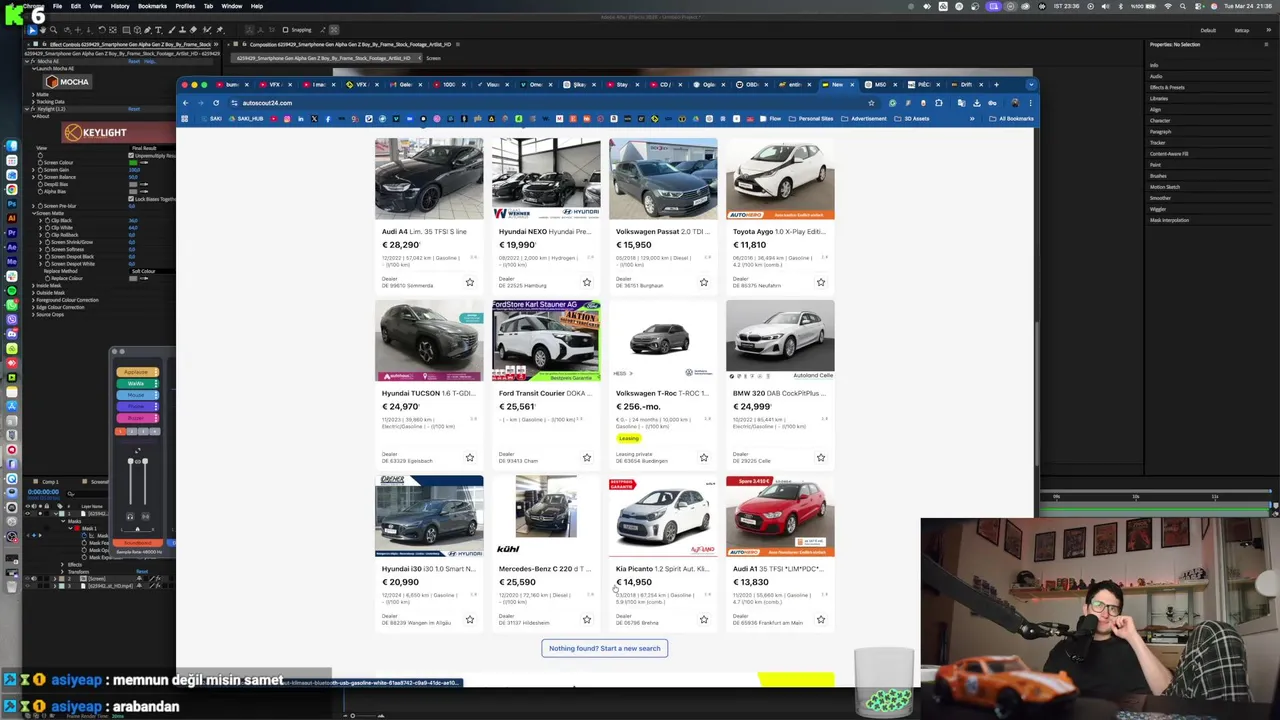
Task: Bookmark this page with the star icon
Action: click(871, 103)
